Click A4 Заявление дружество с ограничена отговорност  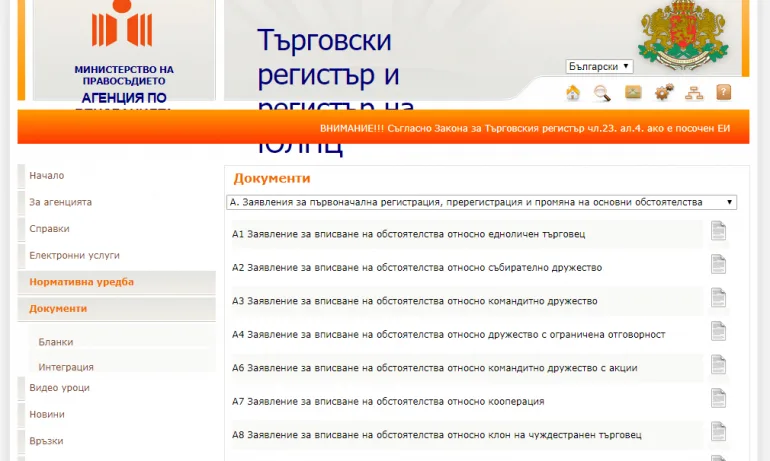pyautogui.click(x=448, y=334)
